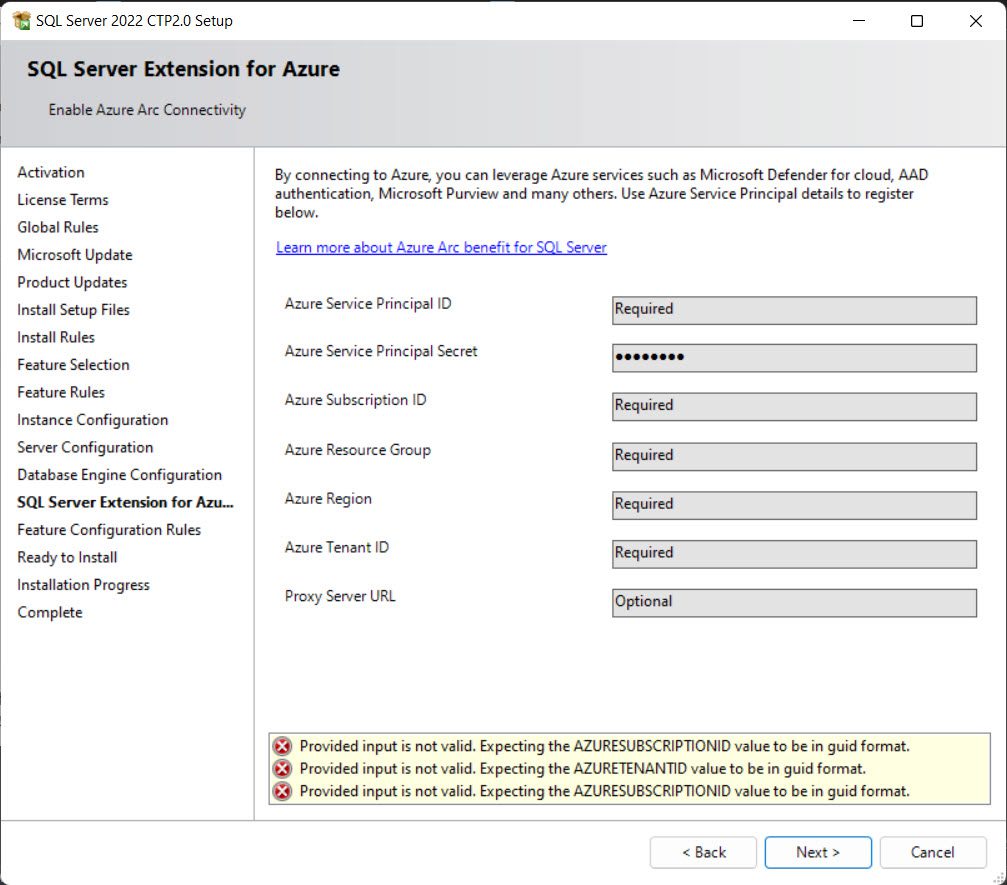Focus the Azure Service Principal Secret field
Image resolution: width=1007 pixels, height=885 pixels.
794,358
